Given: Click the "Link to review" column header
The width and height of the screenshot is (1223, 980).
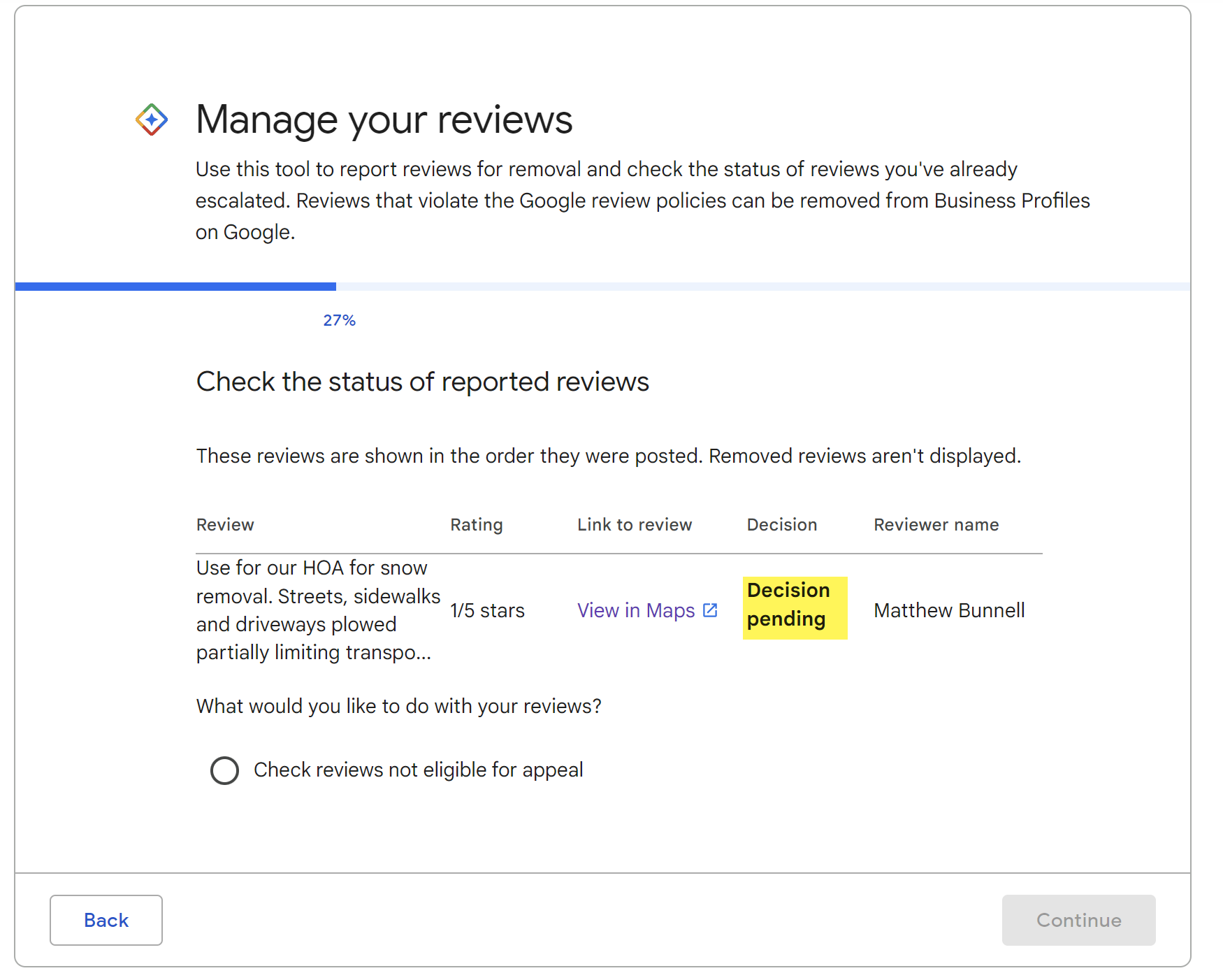Looking at the screenshot, I should (634, 524).
